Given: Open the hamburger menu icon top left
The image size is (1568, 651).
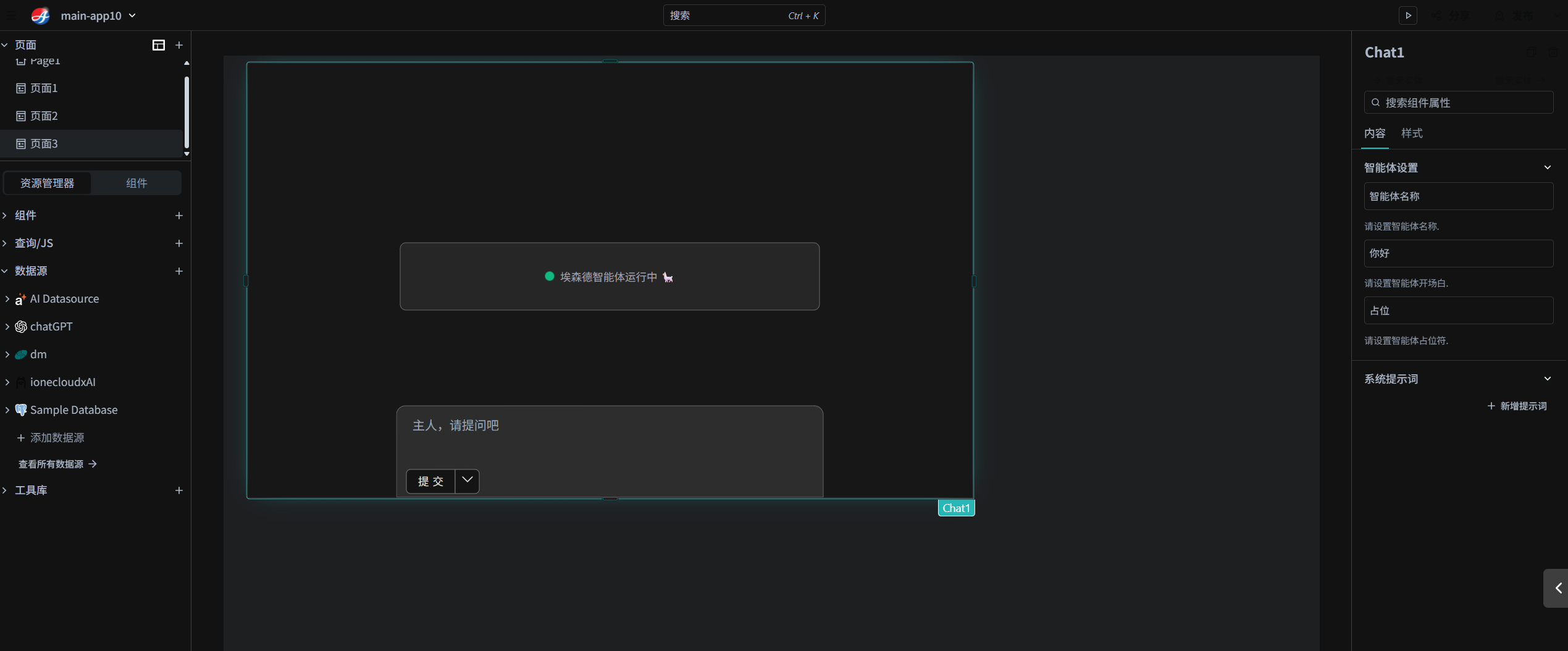Looking at the screenshot, I should tap(10, 15).
